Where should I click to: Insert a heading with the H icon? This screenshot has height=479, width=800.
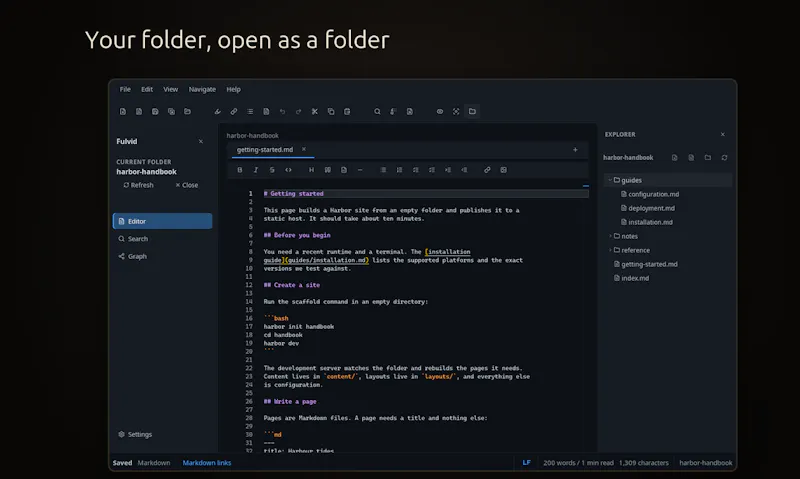311,170
